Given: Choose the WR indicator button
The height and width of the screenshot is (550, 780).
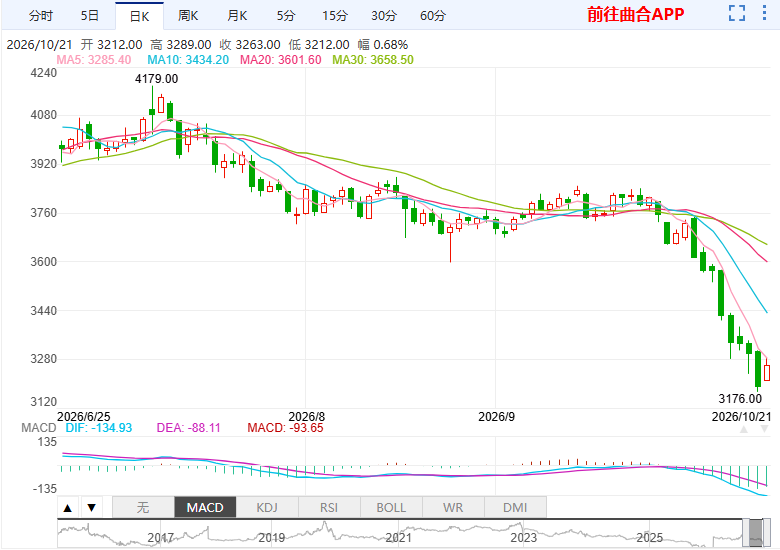Looking at the screenshot, I should pyautogui.click(x=453, y=508).
